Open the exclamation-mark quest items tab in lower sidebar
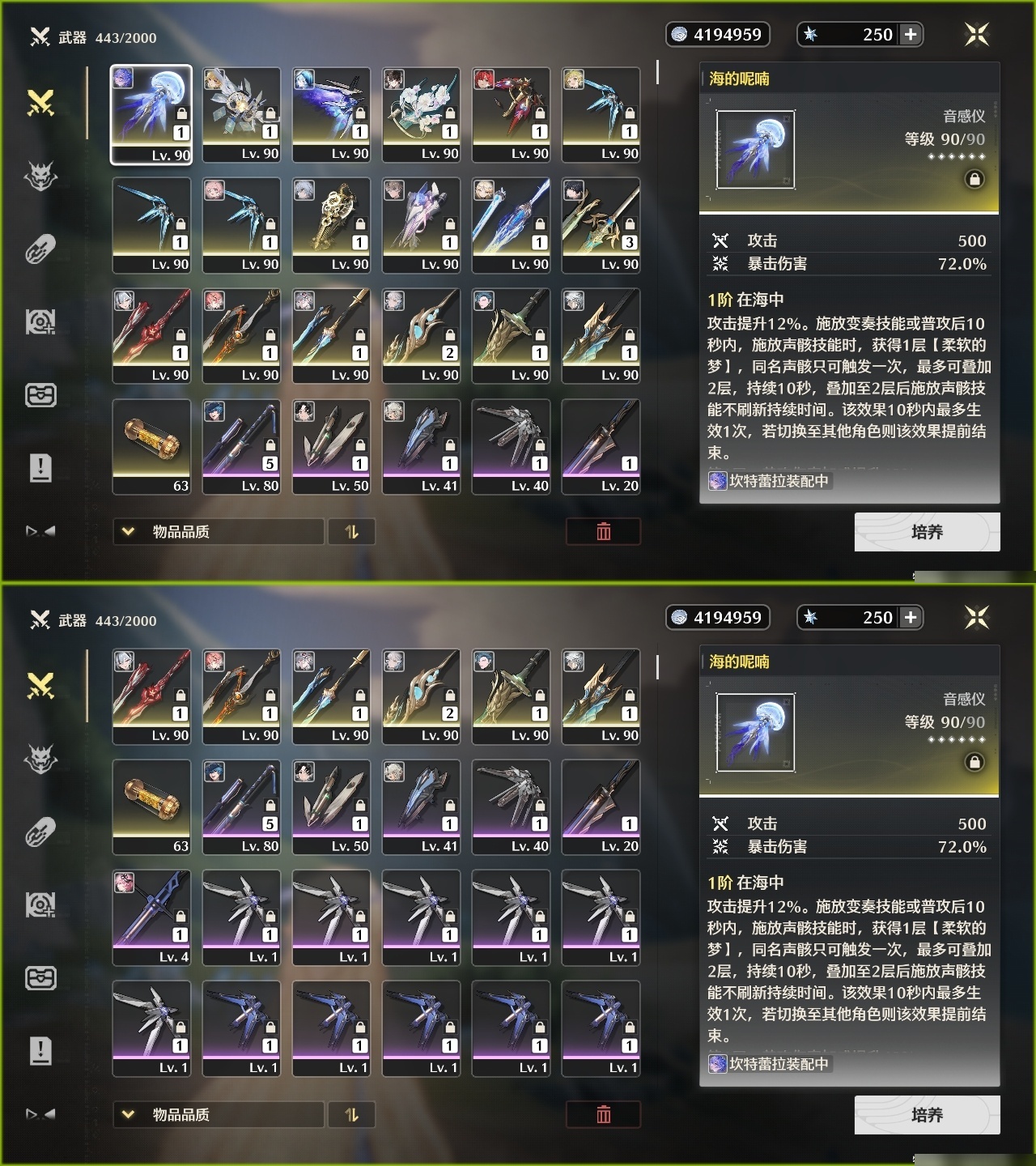 click(x=40, y=1050)
